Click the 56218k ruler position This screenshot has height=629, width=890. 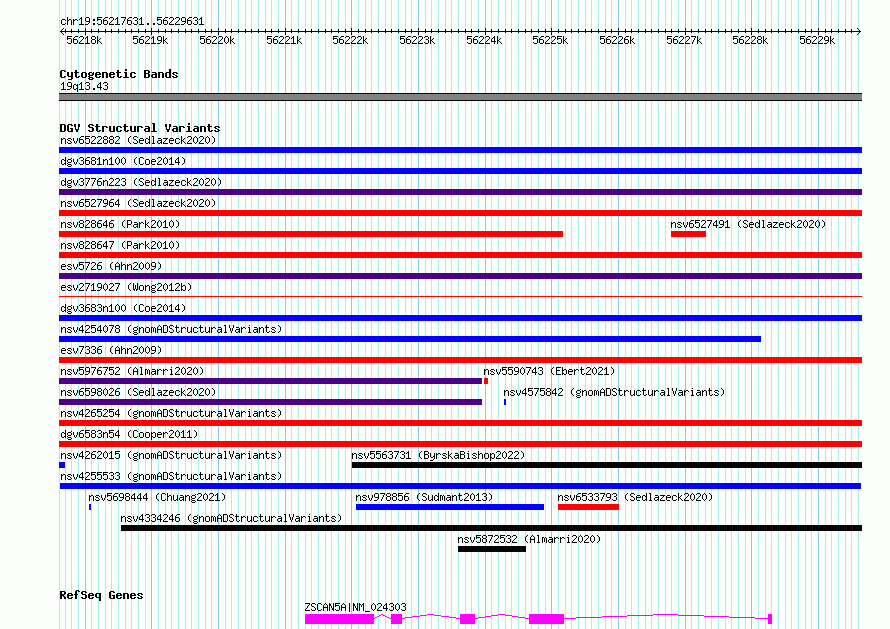pyautogui.click(x=84, y=40)
